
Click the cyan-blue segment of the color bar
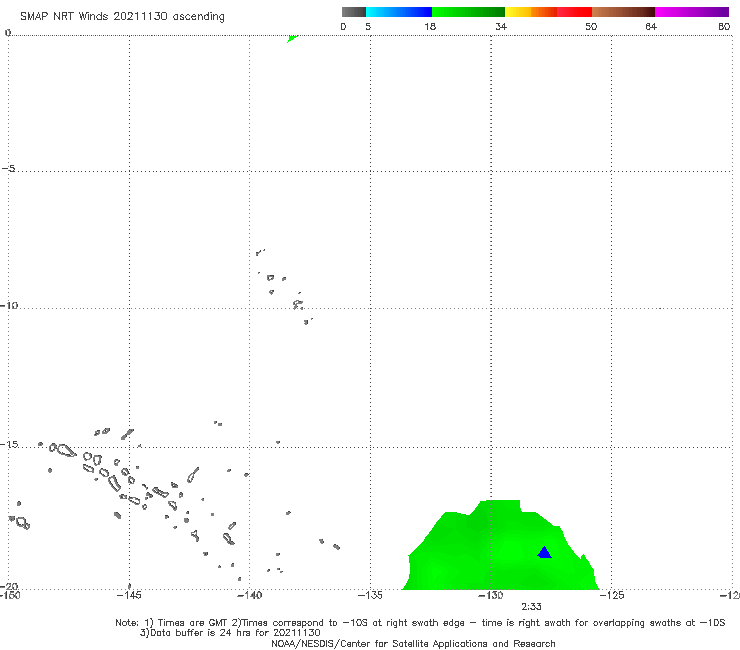click(x=399, y=12)
